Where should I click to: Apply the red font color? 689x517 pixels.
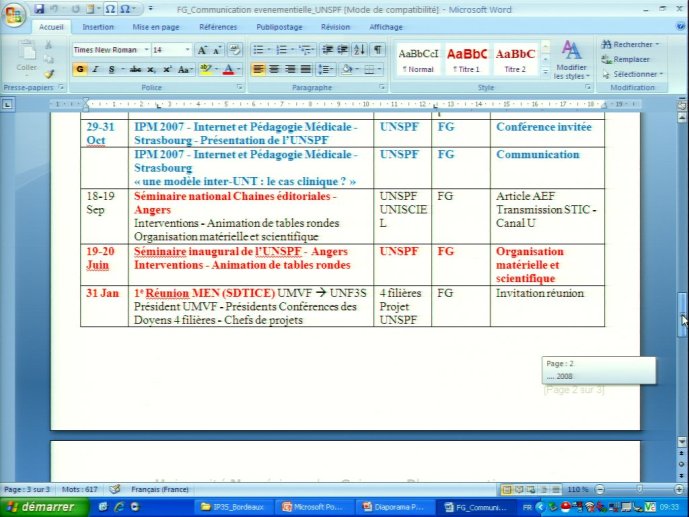click(x=228, y=69)
